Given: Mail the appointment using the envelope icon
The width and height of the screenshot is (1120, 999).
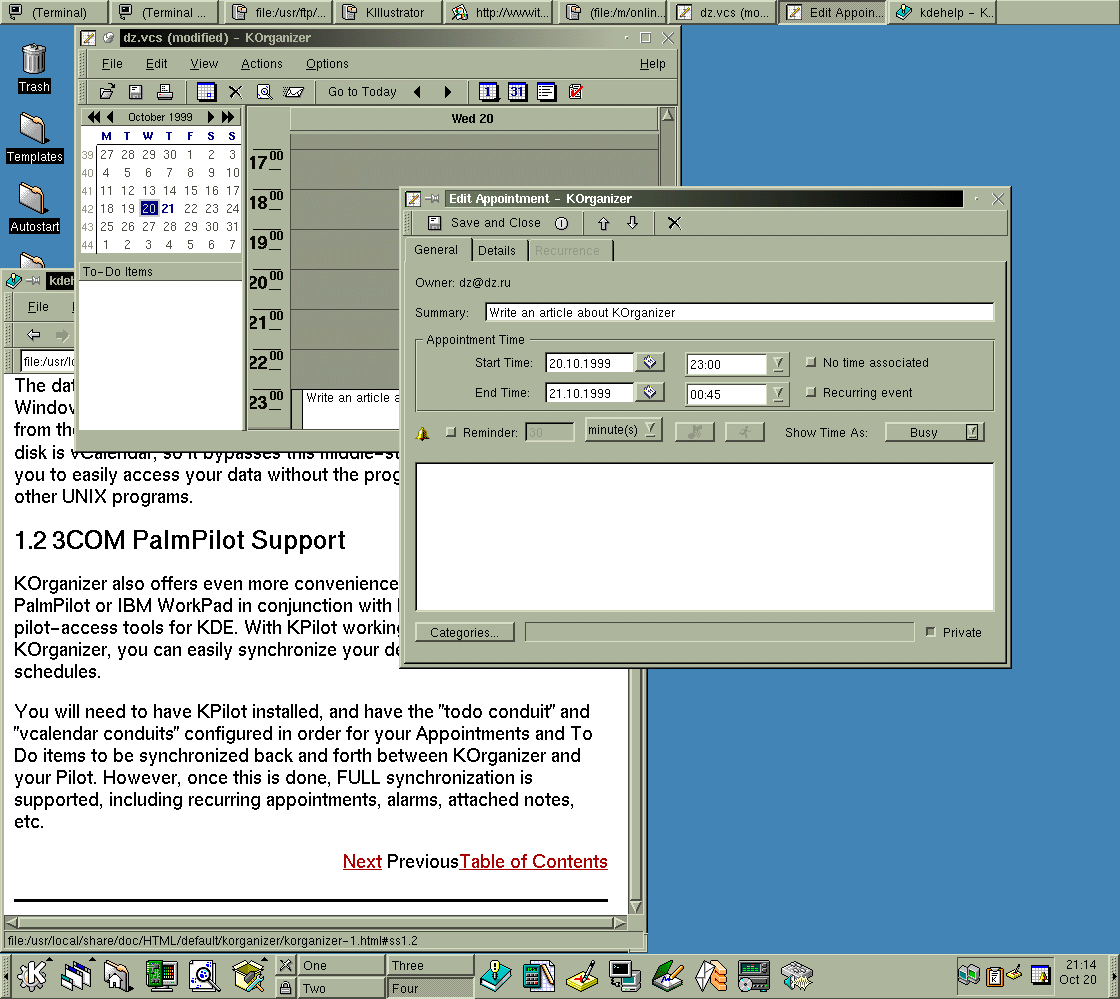Looking at the screenshot, I should point(294,91).
